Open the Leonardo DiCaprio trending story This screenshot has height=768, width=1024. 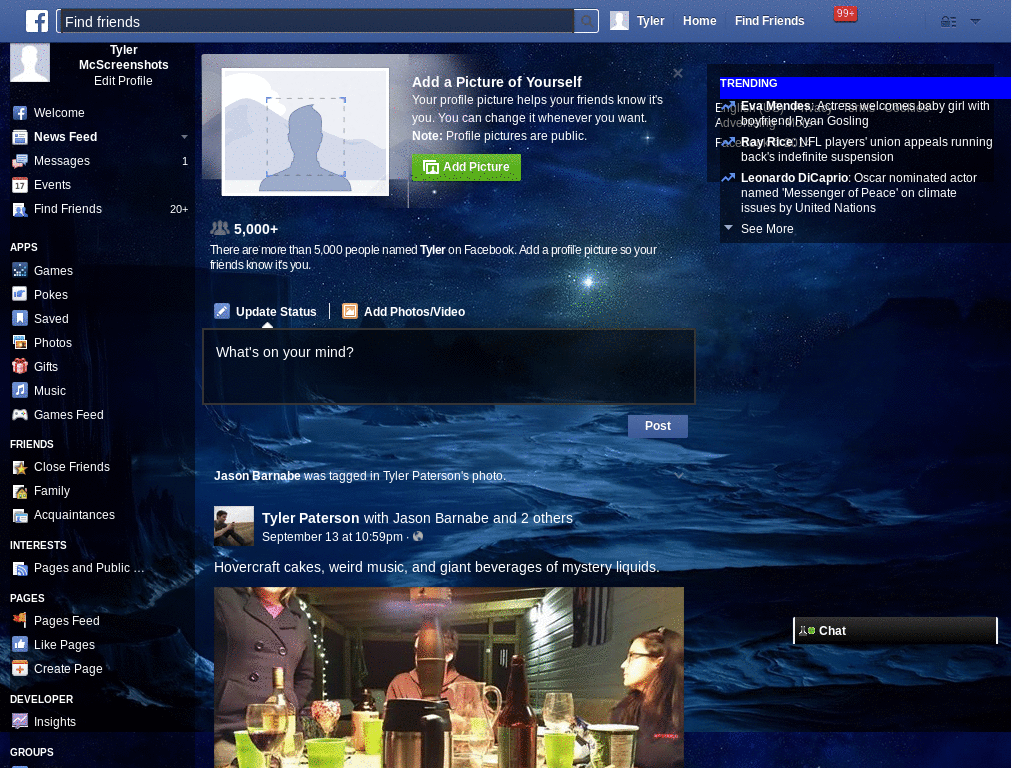tap(858, 193)
